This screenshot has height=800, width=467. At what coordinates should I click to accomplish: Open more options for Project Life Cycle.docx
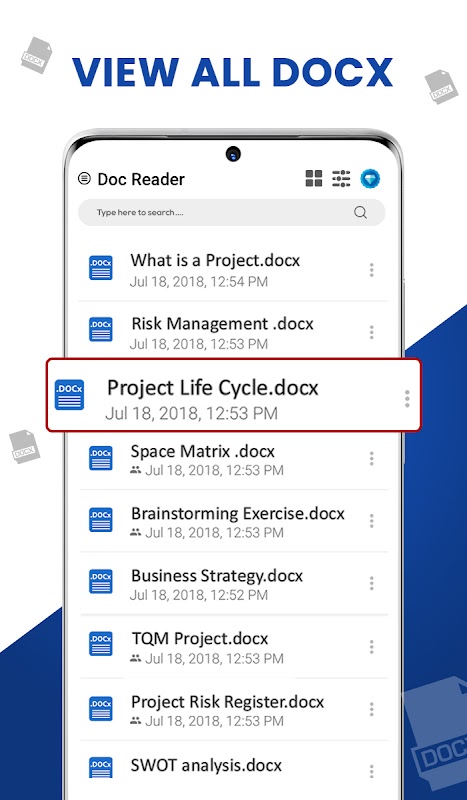(407, 398)
